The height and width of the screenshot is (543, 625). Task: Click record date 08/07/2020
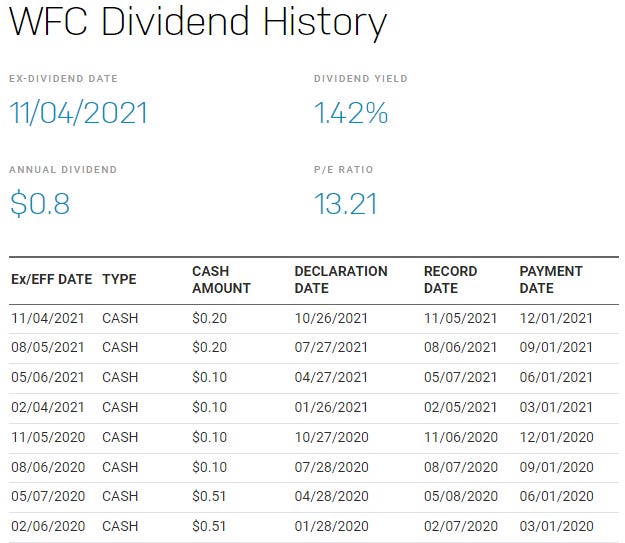tap(461, 467)
